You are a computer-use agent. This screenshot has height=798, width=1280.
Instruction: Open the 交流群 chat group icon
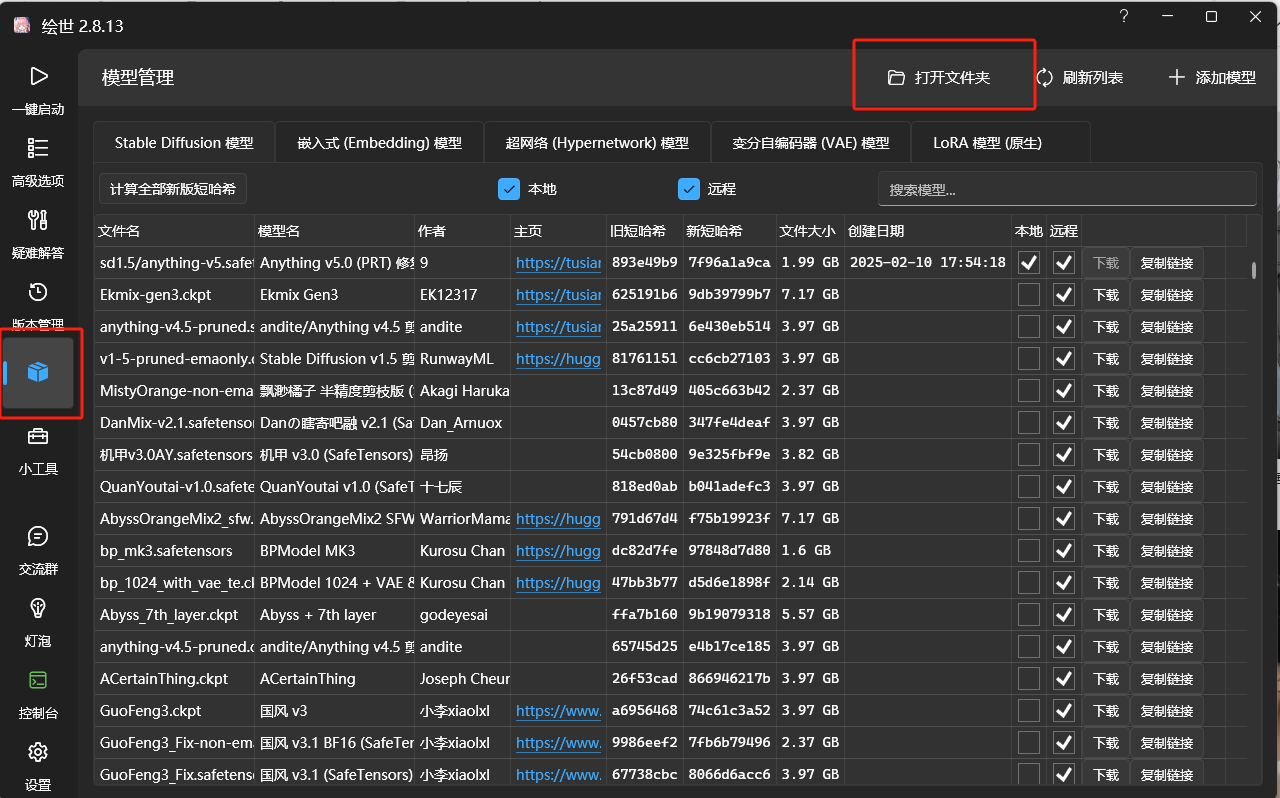(38, 536)
